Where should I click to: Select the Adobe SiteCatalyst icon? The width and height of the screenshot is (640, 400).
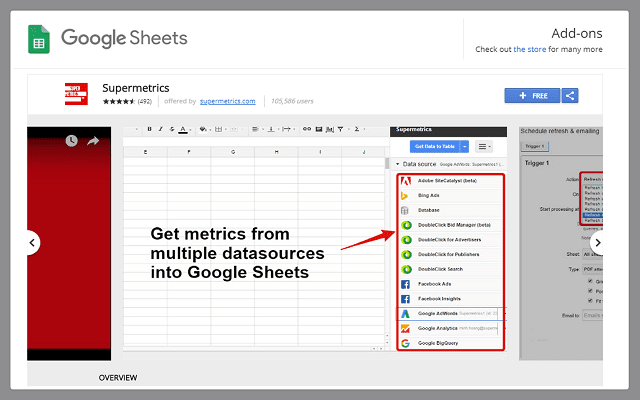click(x=405, y=181)
